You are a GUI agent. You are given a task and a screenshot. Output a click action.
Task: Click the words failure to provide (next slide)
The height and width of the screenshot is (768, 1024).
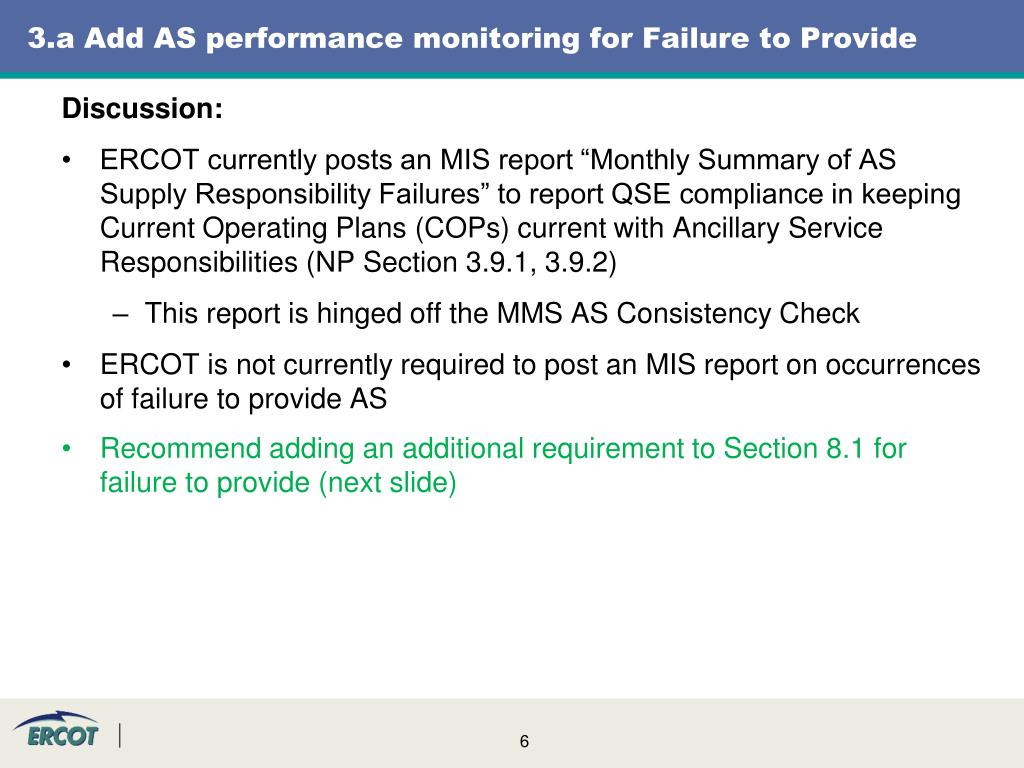tap(278, 483)
